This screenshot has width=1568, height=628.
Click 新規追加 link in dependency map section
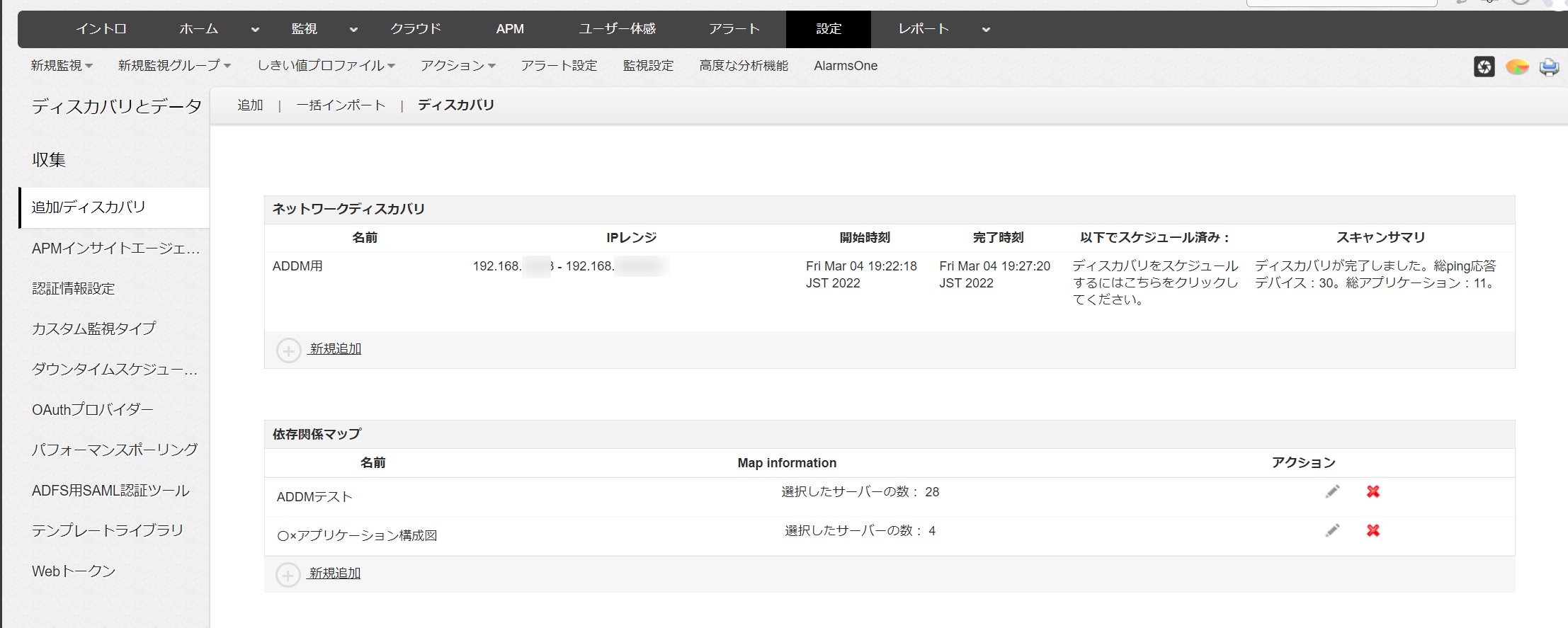pos(335,573)
